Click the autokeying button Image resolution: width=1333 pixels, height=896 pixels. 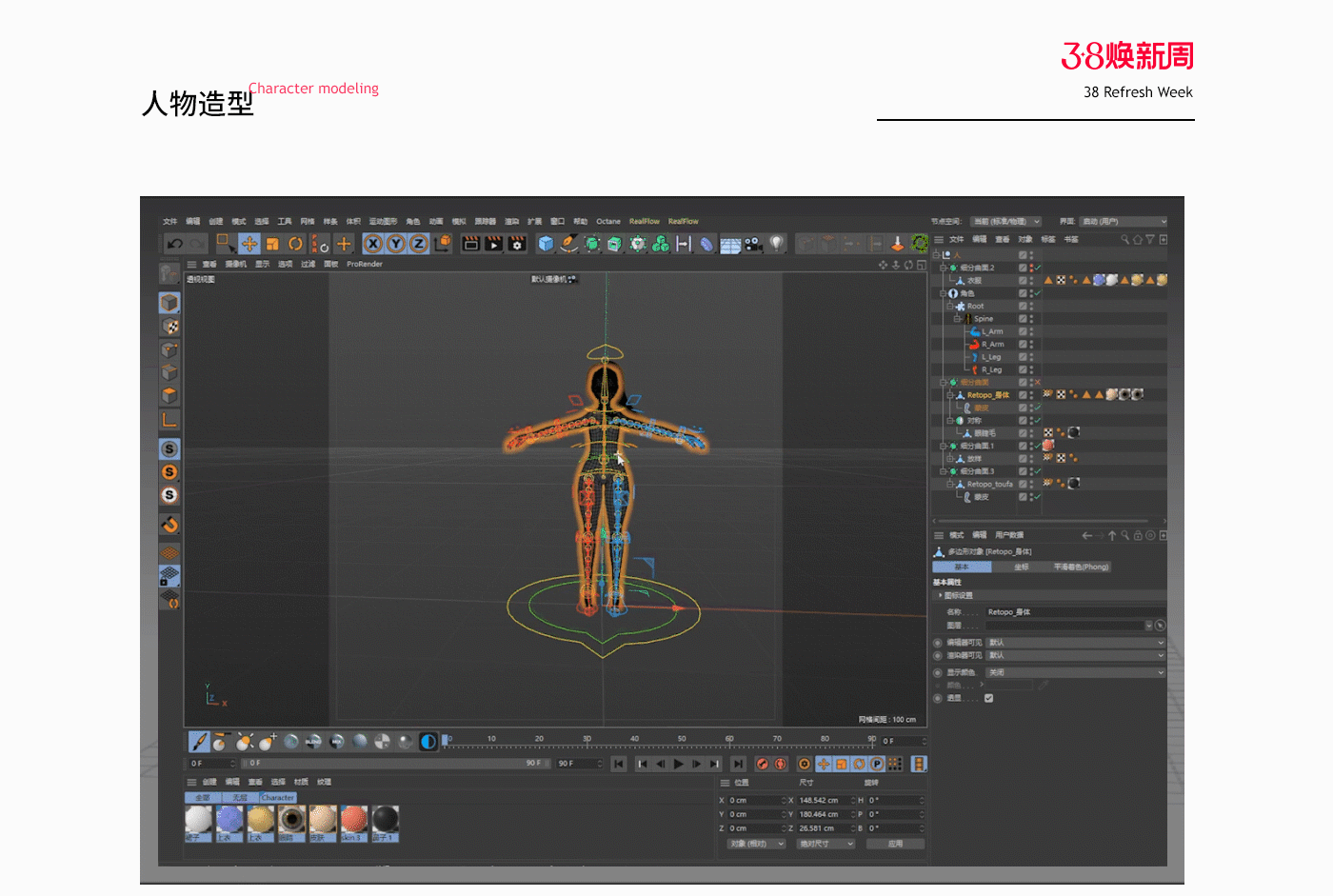(781, 764)
